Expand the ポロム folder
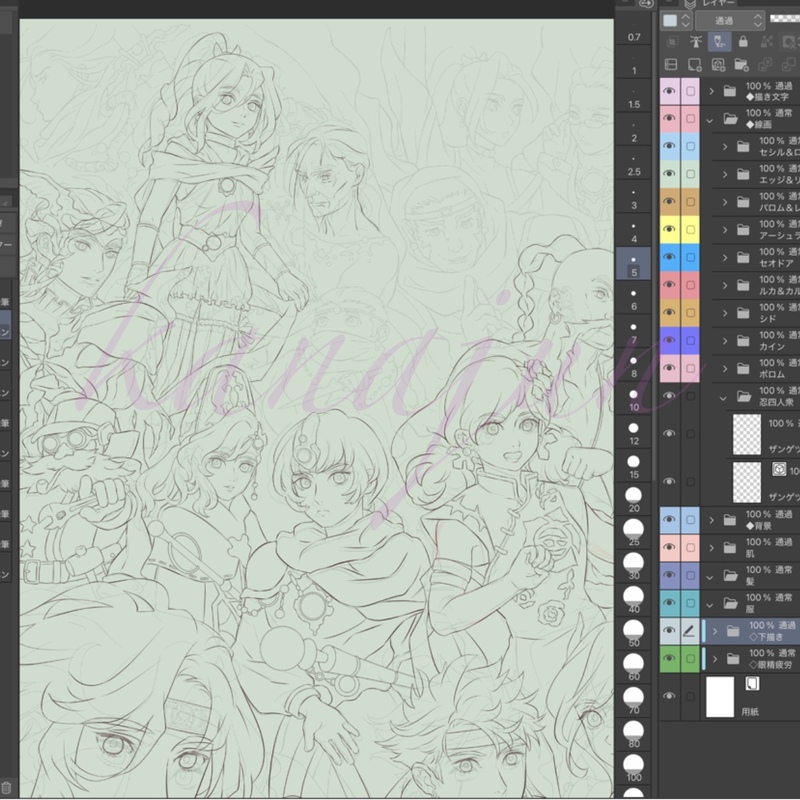 tap(724, 368)
